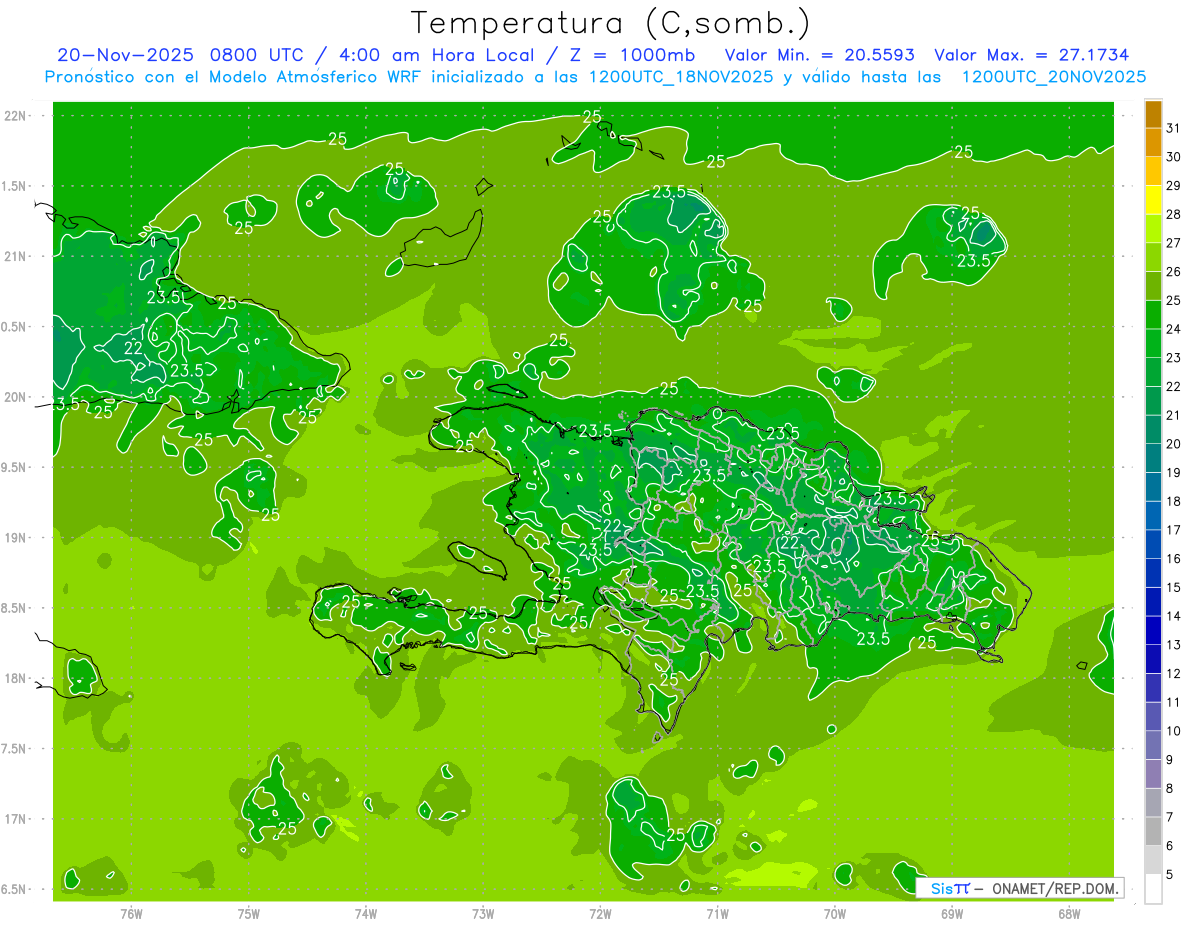Click the "Valor Max. = 27.1734" value

coord(1032,55)
